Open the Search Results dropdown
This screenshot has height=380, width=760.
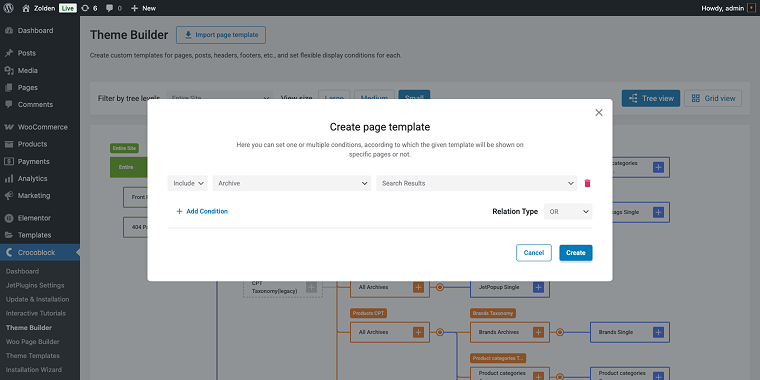(477, 183)
